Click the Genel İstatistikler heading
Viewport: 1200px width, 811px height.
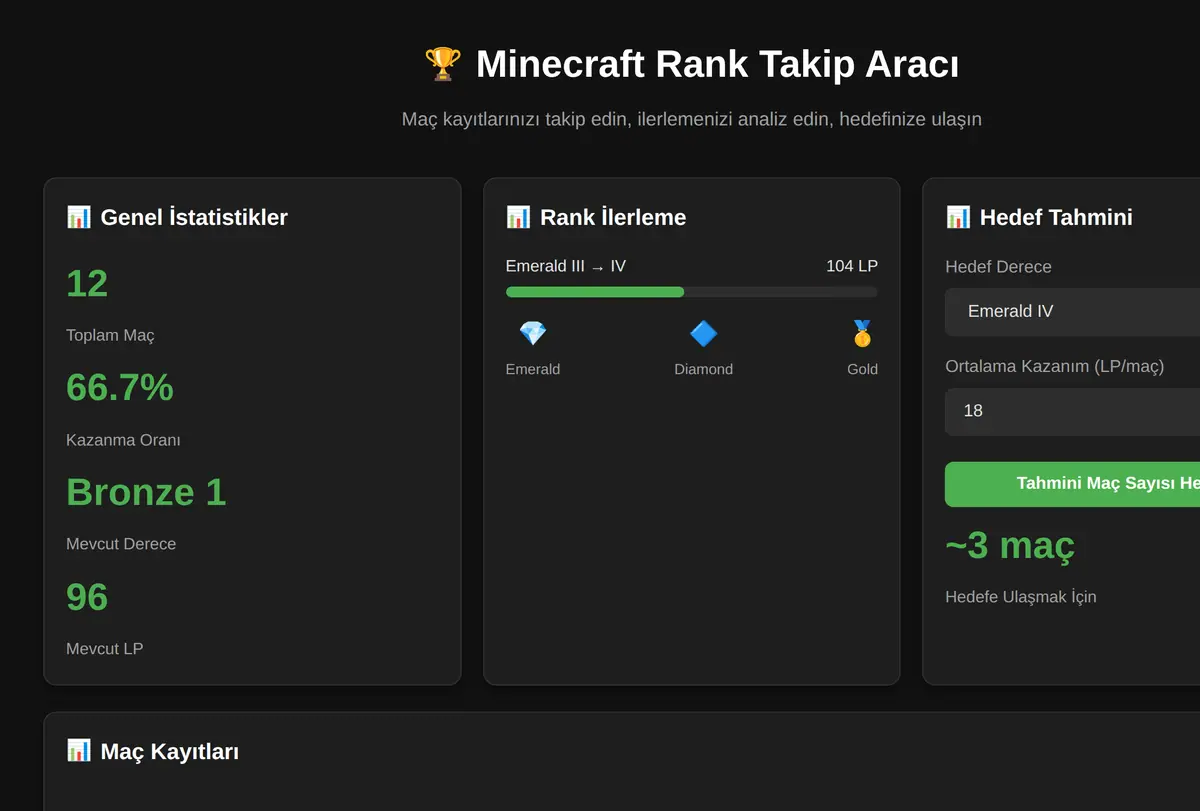click(194, 217)
